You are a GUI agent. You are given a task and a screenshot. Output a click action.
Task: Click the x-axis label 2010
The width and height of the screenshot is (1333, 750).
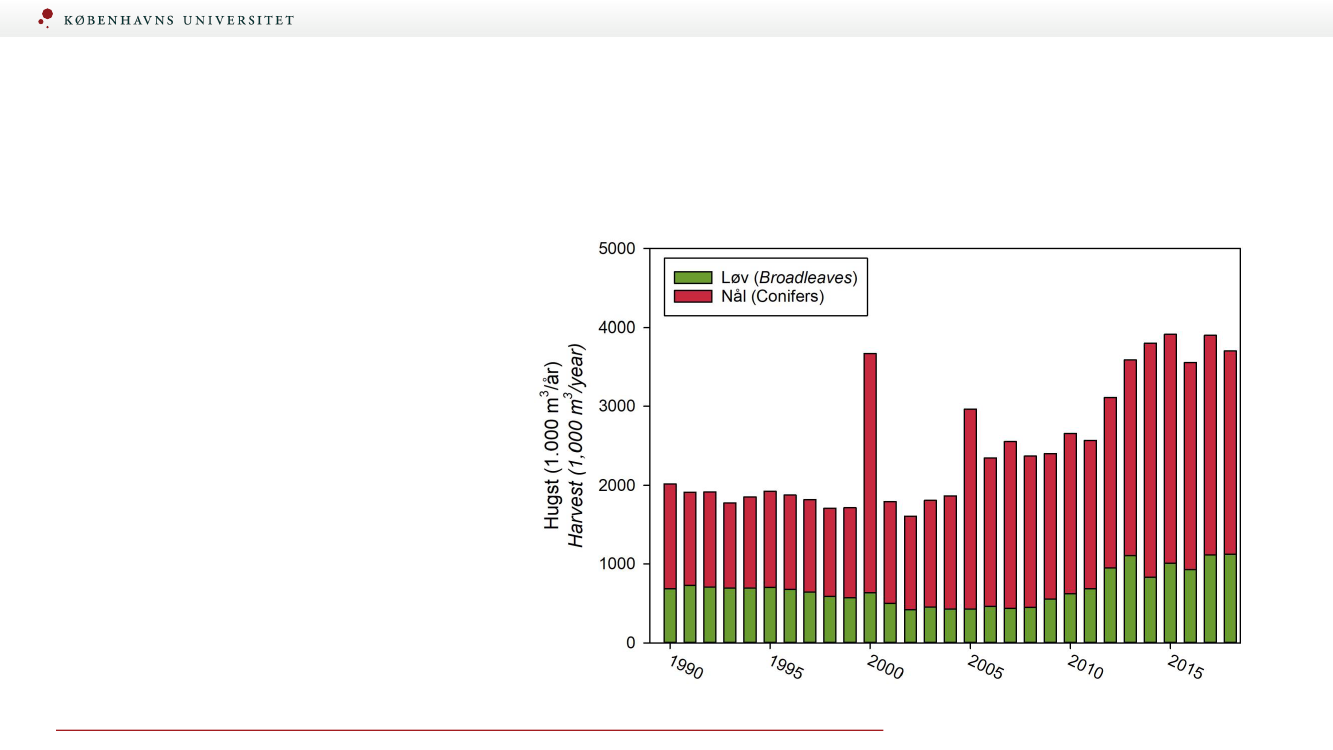tap(1086, 667)
